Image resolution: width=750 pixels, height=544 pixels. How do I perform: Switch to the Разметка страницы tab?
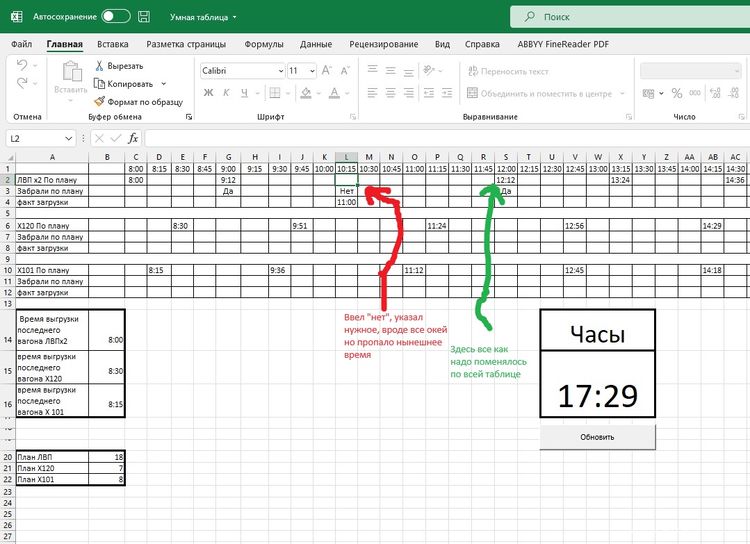click(x=186, y=44)
